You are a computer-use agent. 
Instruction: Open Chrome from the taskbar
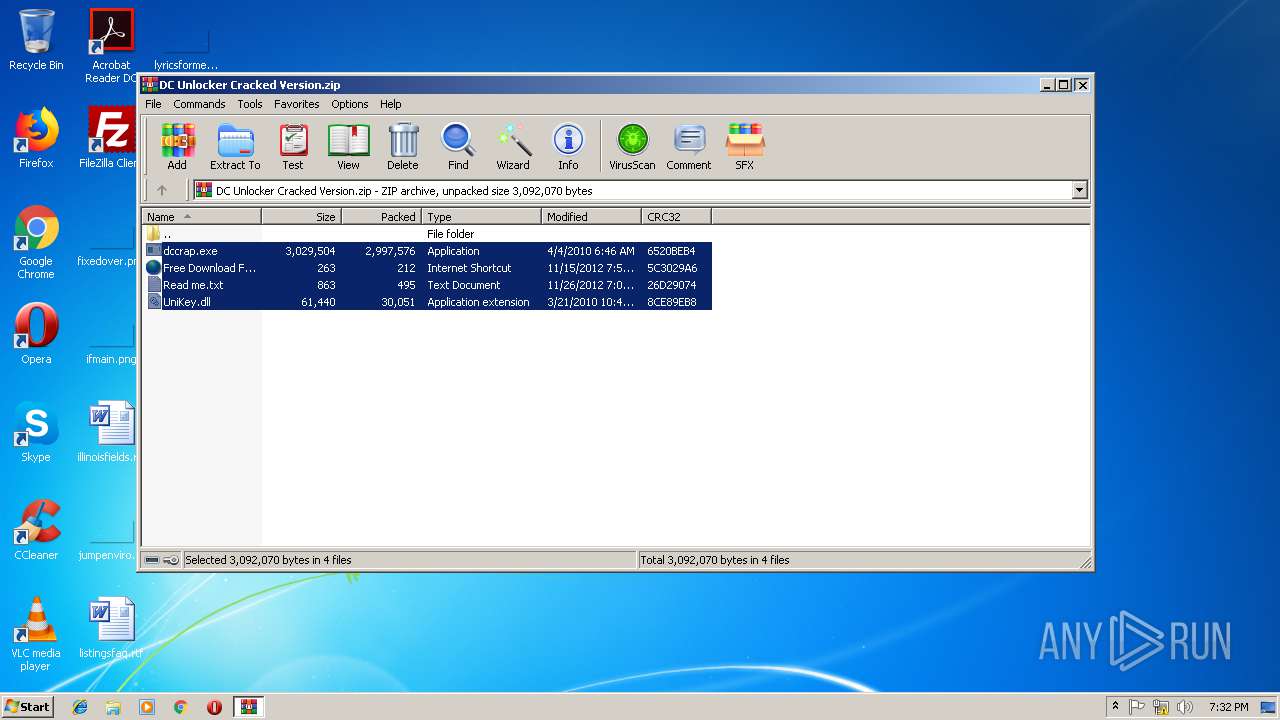click(x=180, y=707)
